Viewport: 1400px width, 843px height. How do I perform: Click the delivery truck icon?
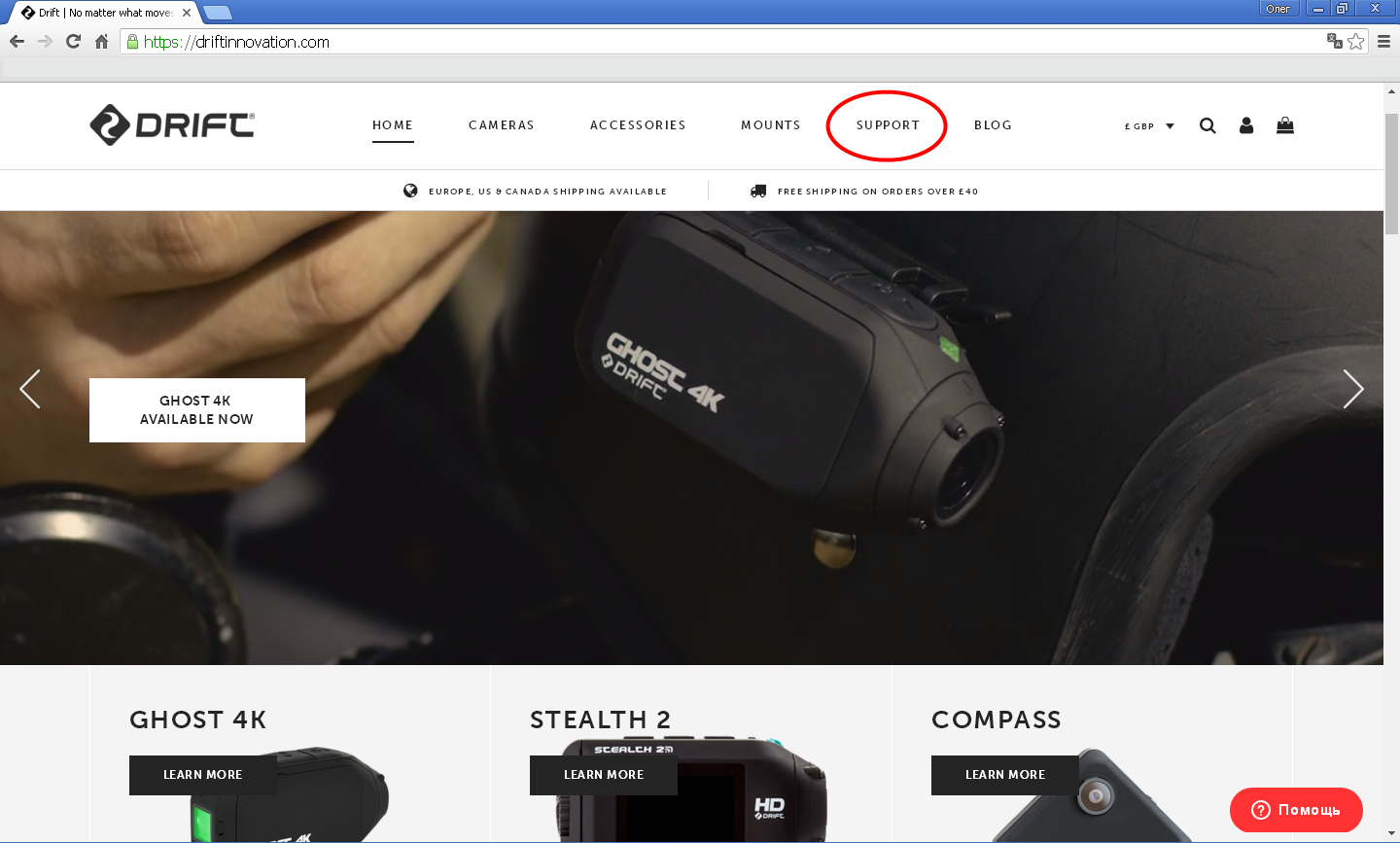tap(758, 191)
